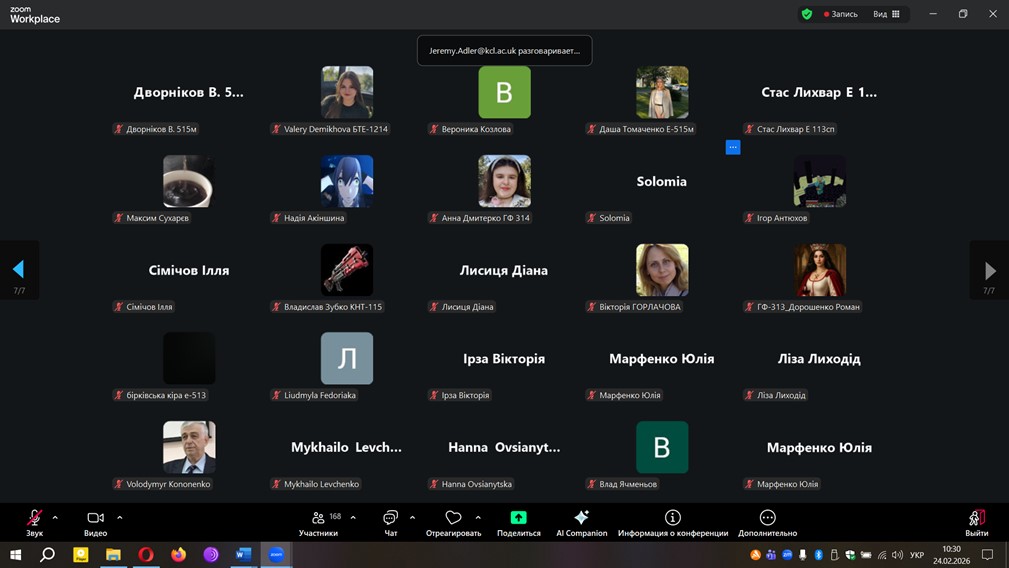
Task: Open the Участники participants panel
Action: coord(318,518)
